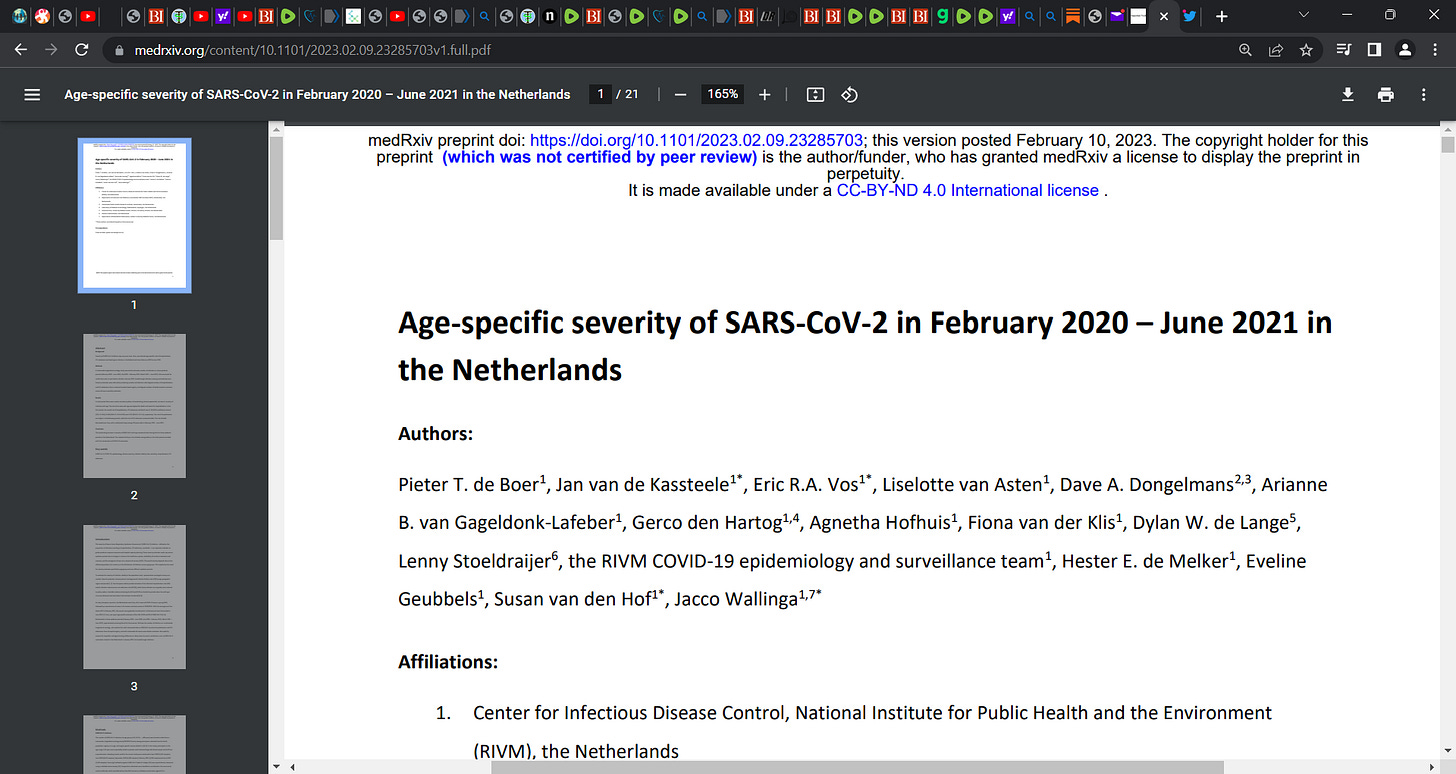Image resolution: width=1456 pixels, height=774 pixels.
Task: Open a new browser tab
Action: (1221, 16)
